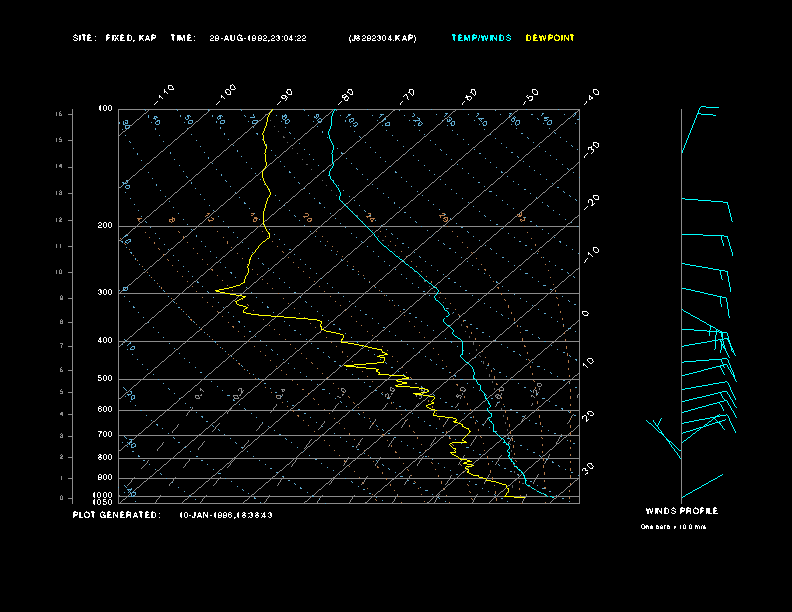Click the -40 isotherm label at corner
The image size is (792, 612).
pyautogui.click(x=591, y=96)
